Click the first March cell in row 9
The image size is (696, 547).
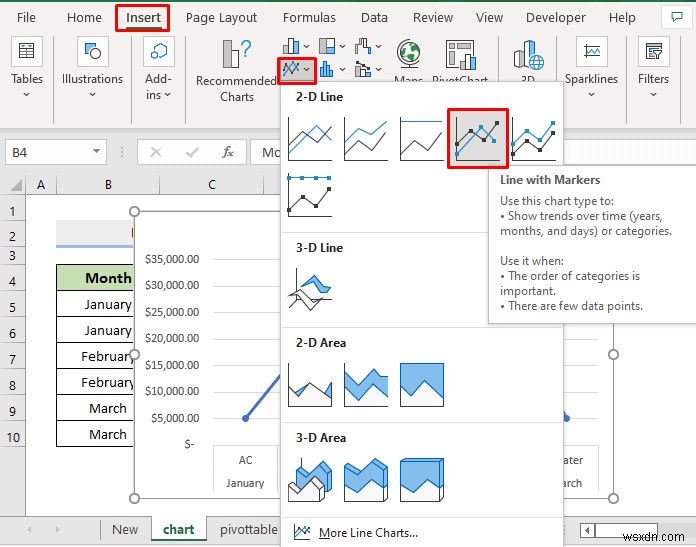point(95,408)
